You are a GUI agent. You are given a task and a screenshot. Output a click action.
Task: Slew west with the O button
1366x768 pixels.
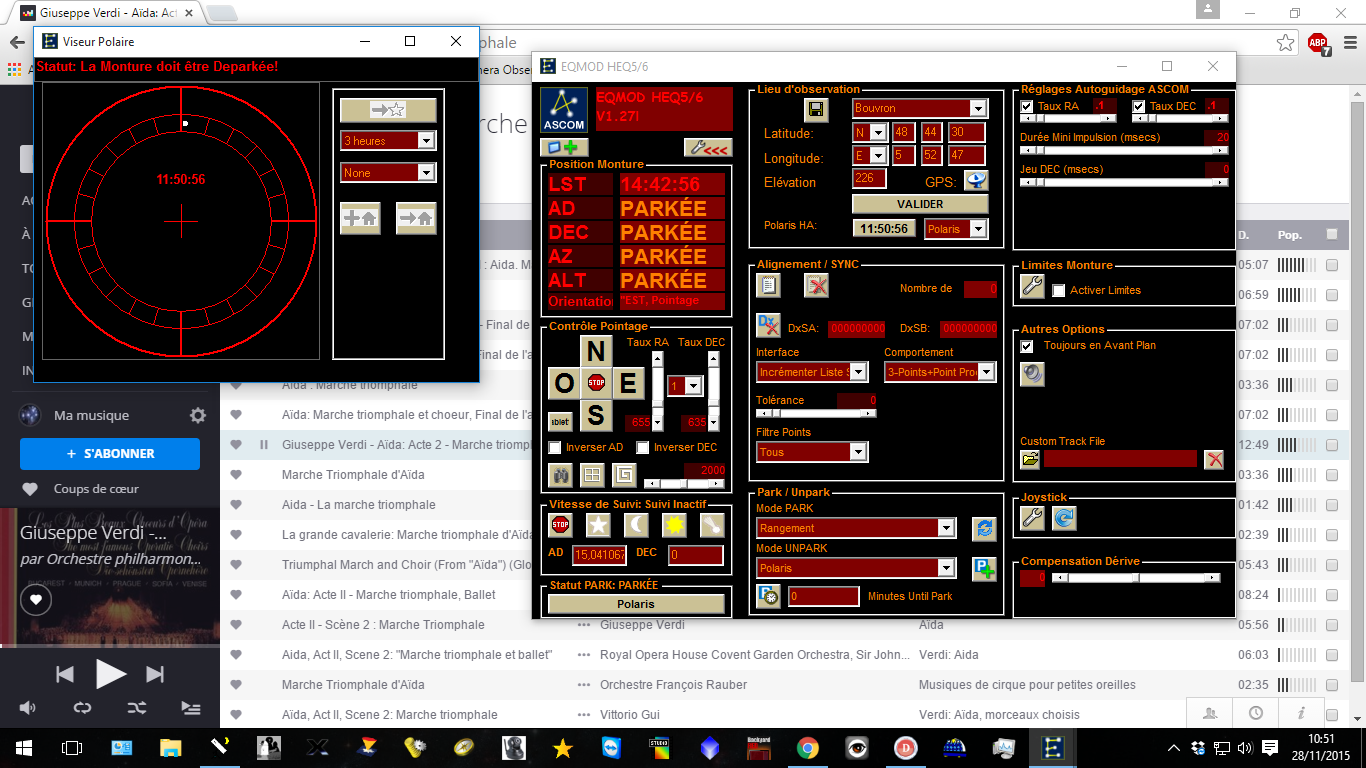564,382
